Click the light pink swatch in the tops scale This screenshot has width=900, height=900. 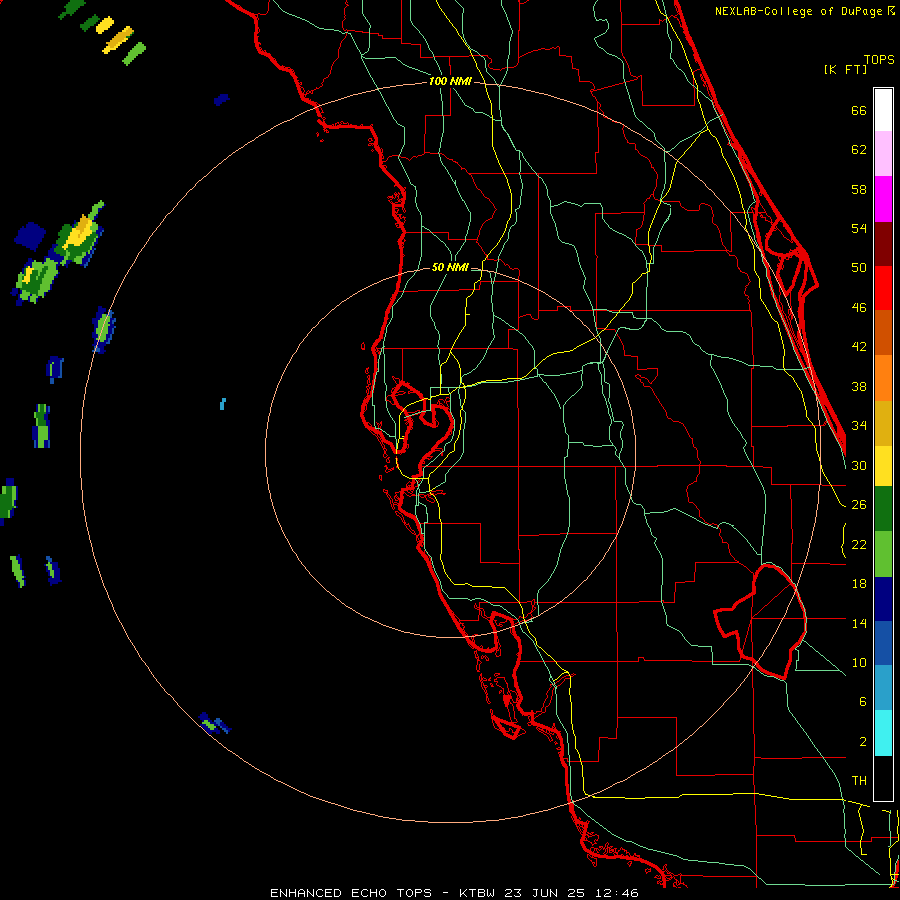883,154
